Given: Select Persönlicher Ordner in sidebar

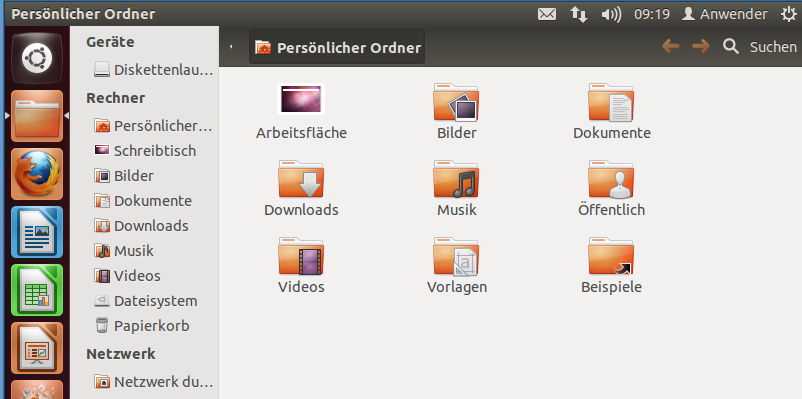Looking at the screenshot, I should pos(152,126).
